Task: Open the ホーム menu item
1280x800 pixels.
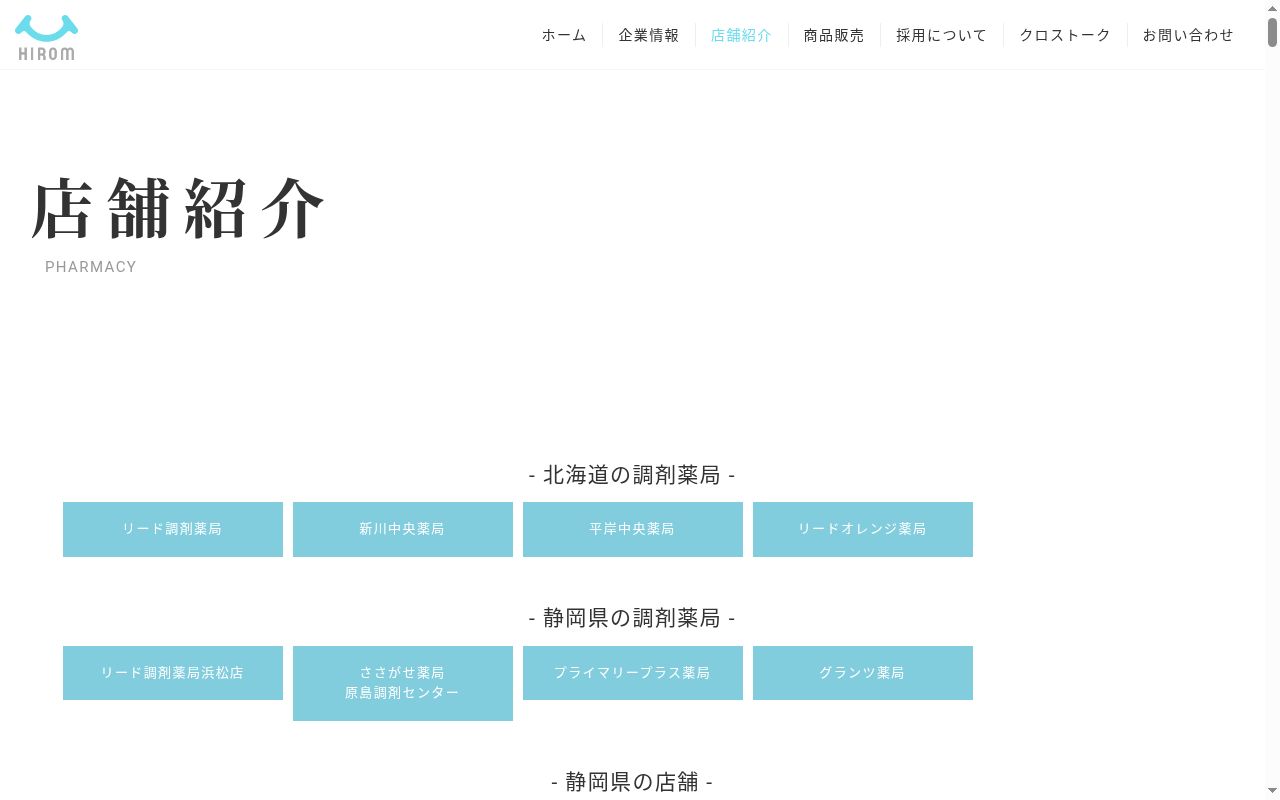Action: [564, 35]
